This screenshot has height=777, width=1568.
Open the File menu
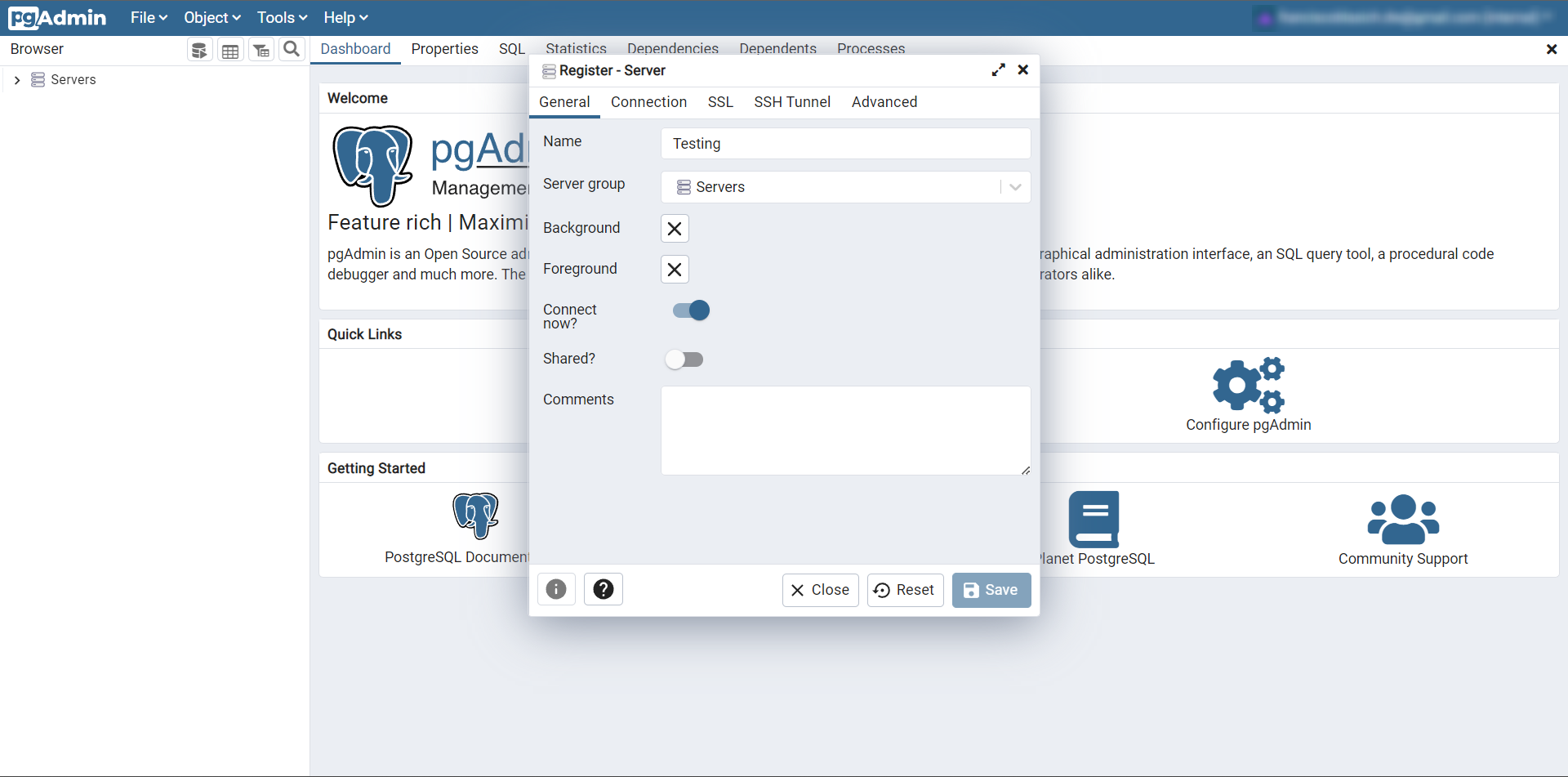click(x=149, y=17)
